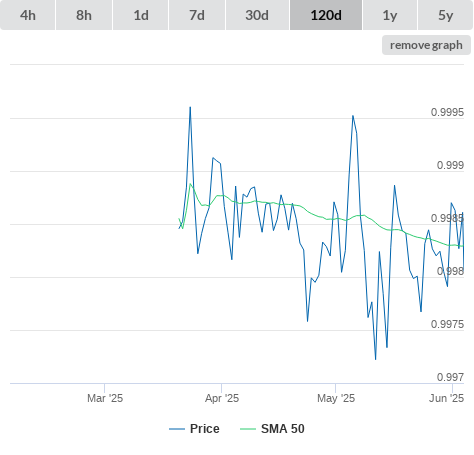Click the remove graph button
Image resolution: width=474 pixels, height=455 pixels.
pyautogui.click(x=426, y=45)
